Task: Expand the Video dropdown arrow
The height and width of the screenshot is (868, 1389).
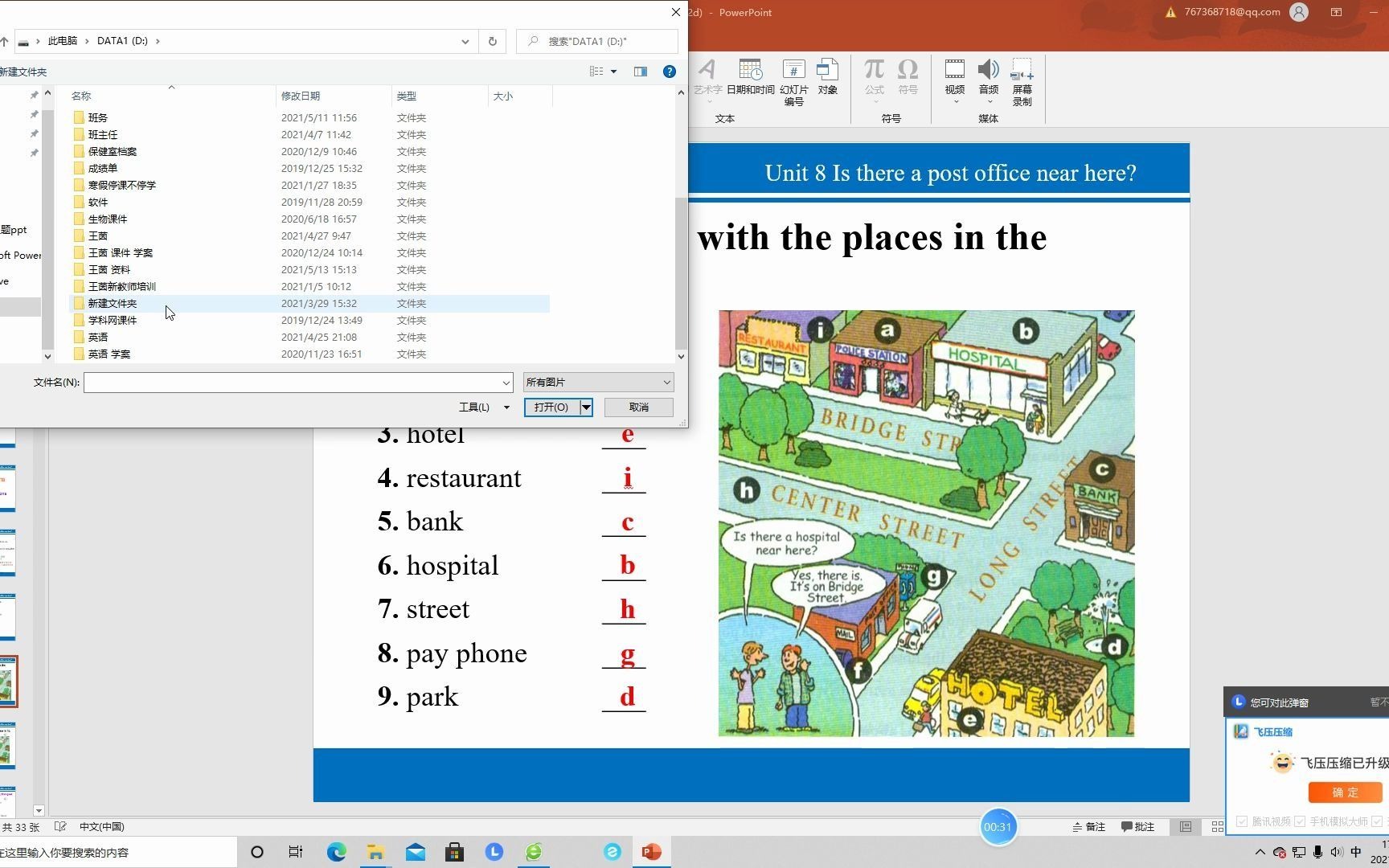Action: click(x=955, y=102)
